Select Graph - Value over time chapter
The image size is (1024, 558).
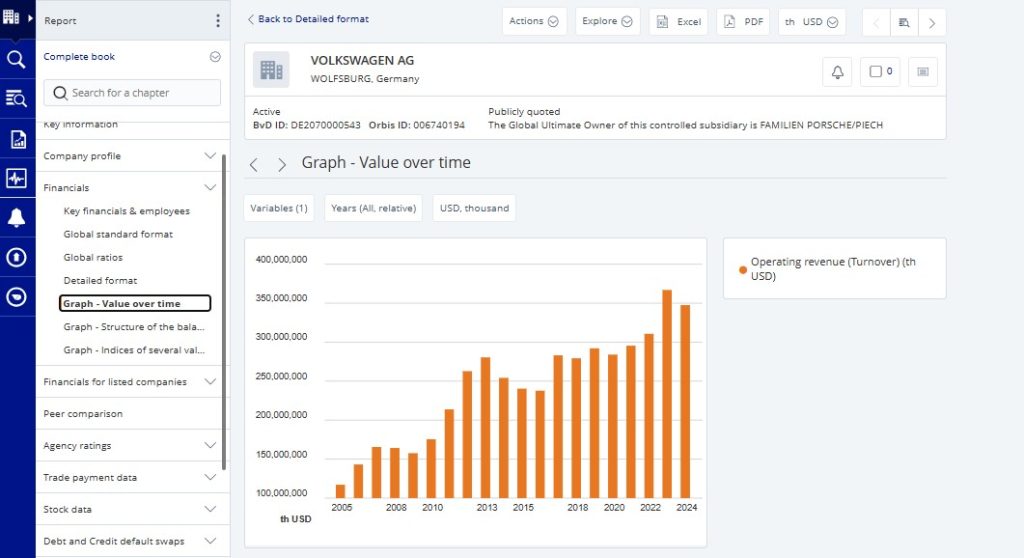[135, 303]
